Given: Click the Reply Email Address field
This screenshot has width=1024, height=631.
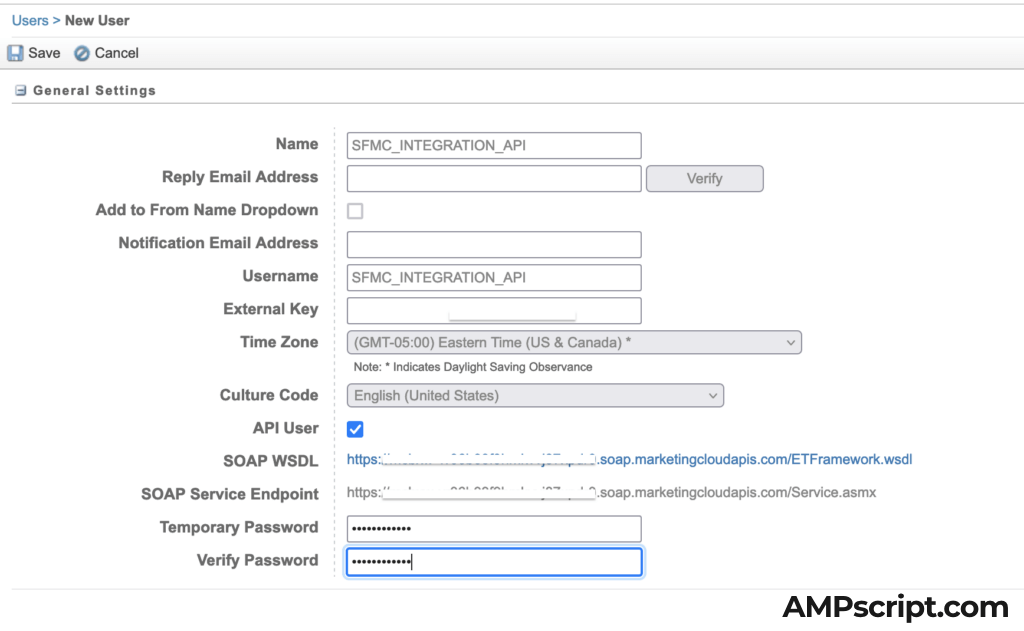Looking at the screenshot, I should pyautogui.click(x=493, y=178).
